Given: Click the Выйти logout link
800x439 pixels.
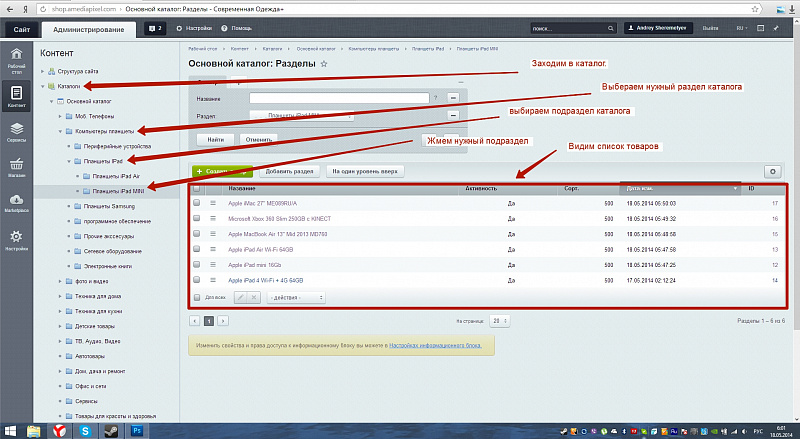Looking at the screenshot, I should click(710, 28).
